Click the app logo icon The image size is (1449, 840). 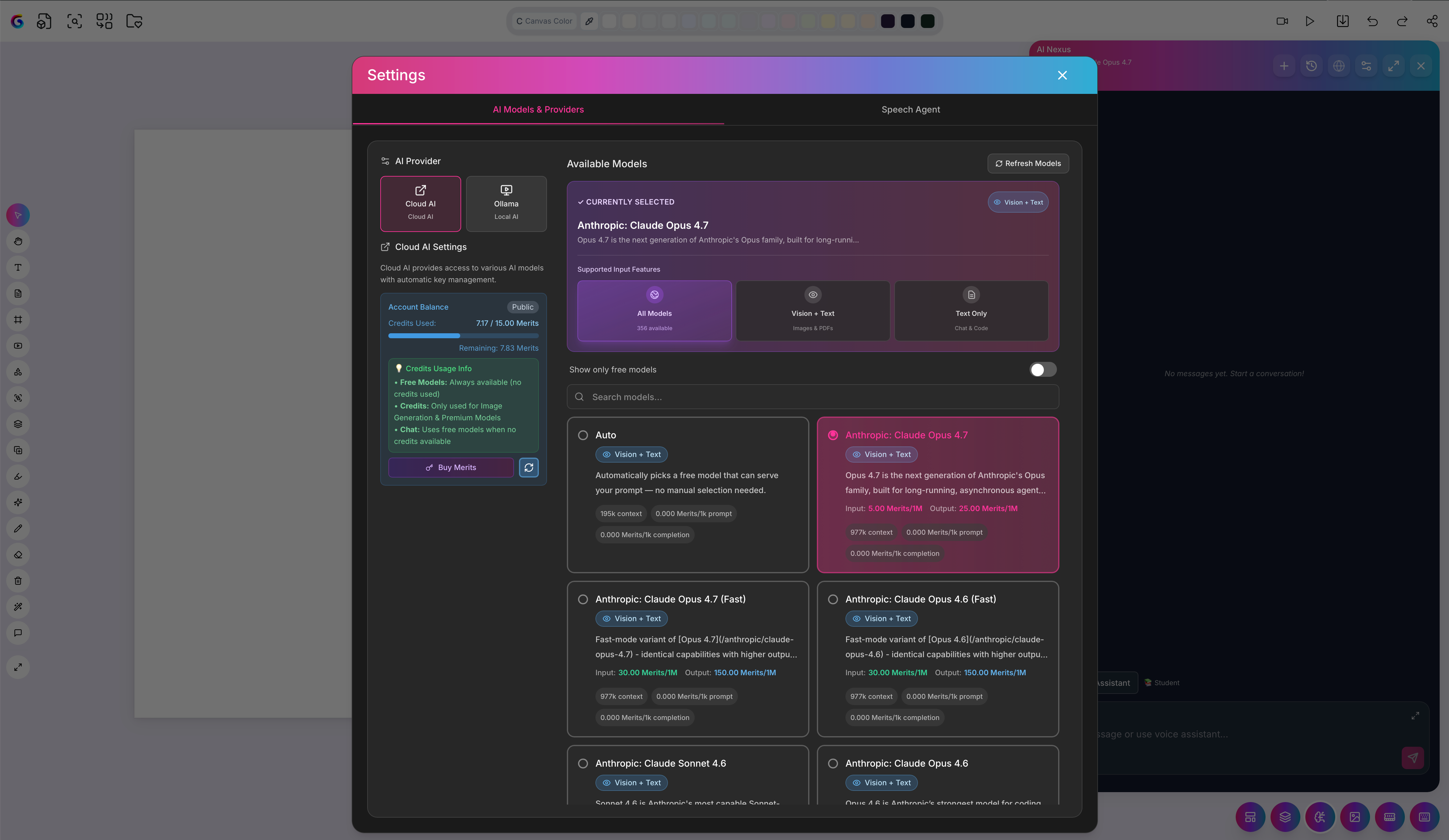click(x=17, y=21)
